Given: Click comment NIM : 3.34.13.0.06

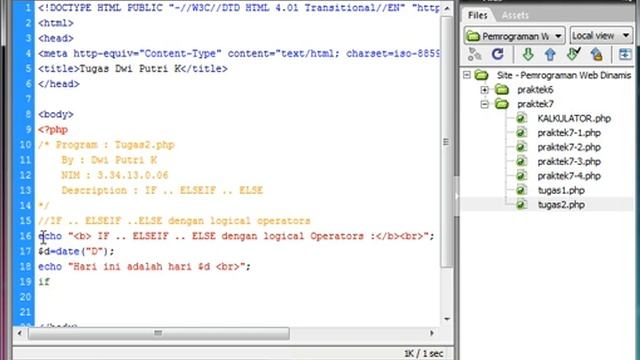Looking at the screenshot, I should 115,175.
